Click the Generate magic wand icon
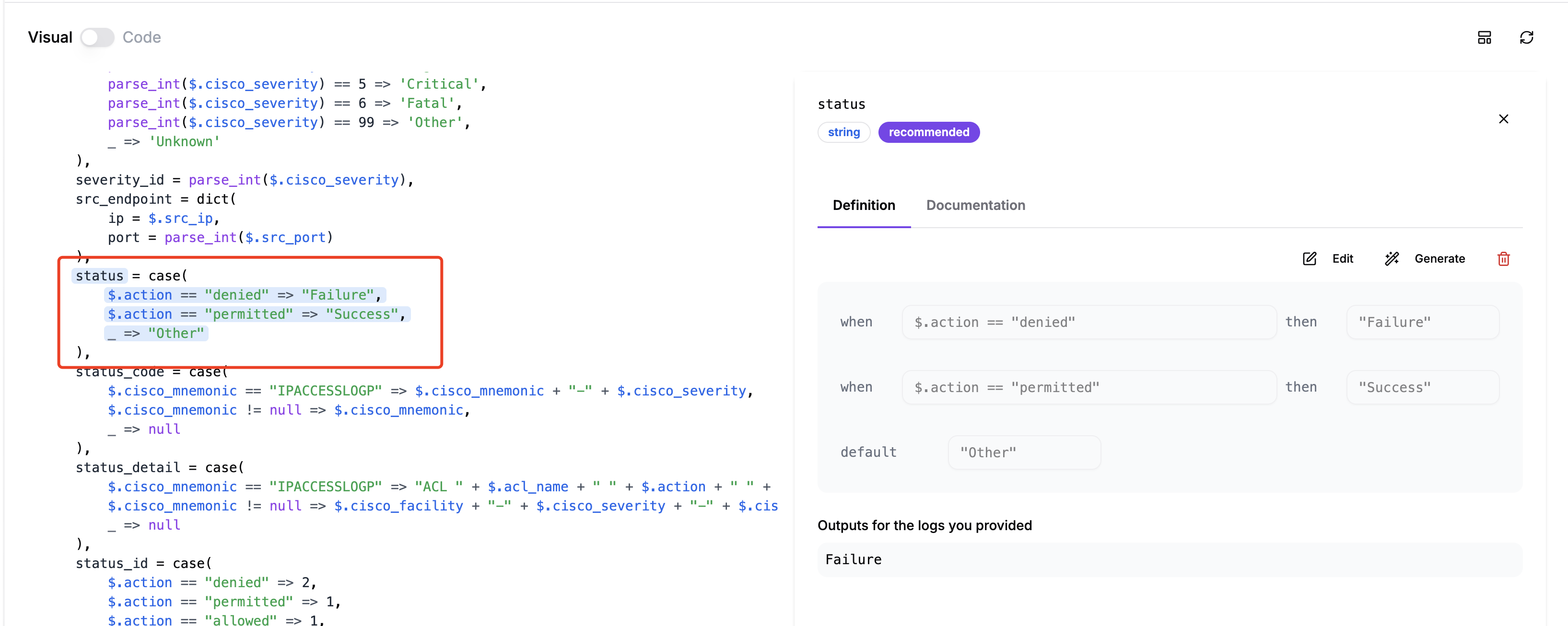 click(x=1392, y=258)
